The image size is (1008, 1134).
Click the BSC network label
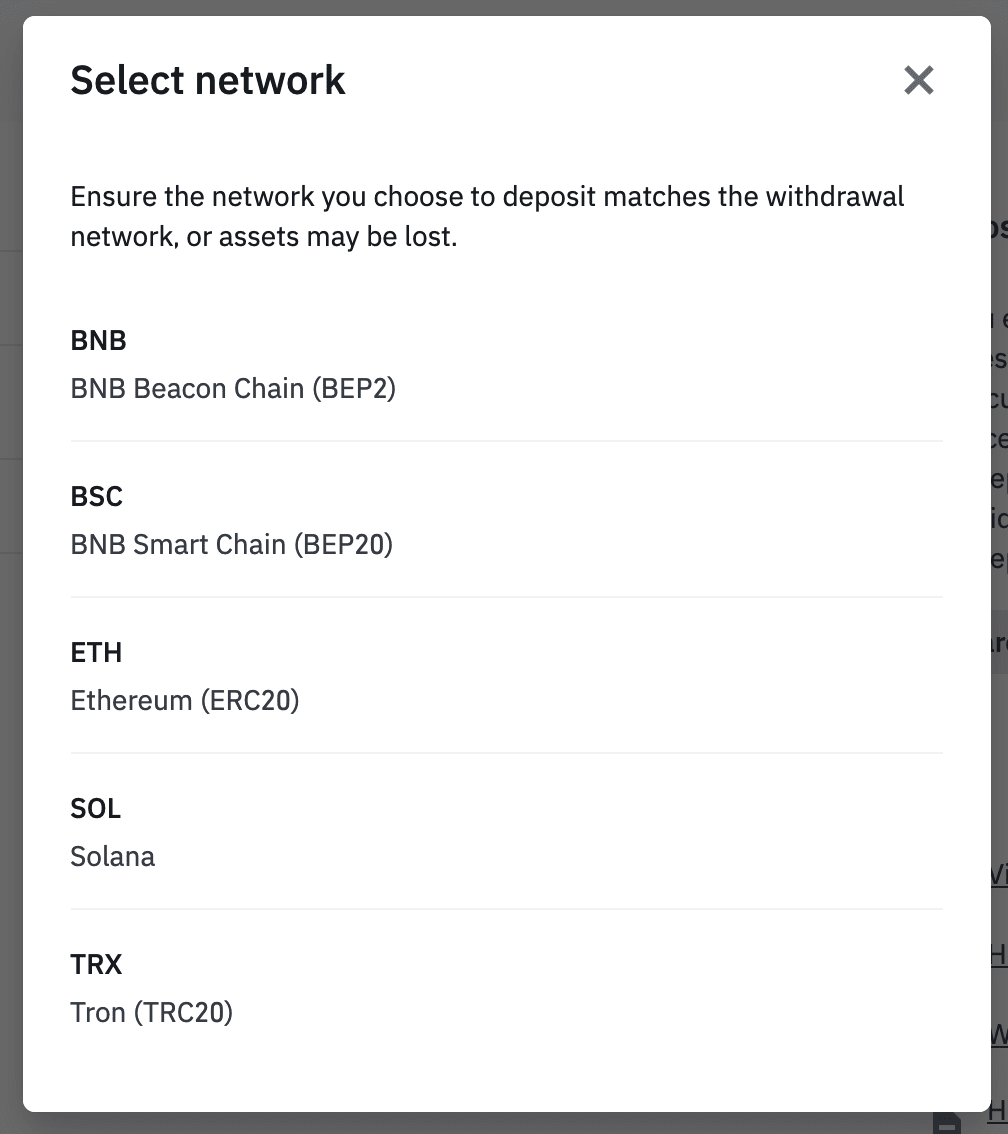(96, 496)
